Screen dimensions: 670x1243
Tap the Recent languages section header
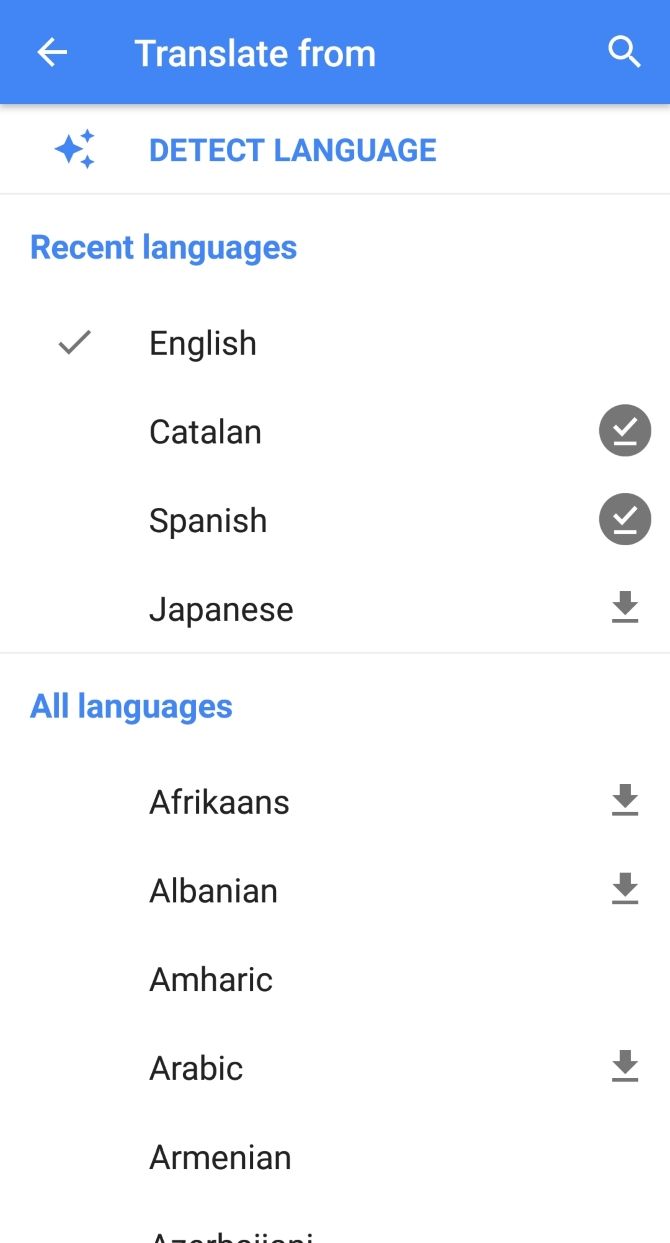click(x=163, y=247)
